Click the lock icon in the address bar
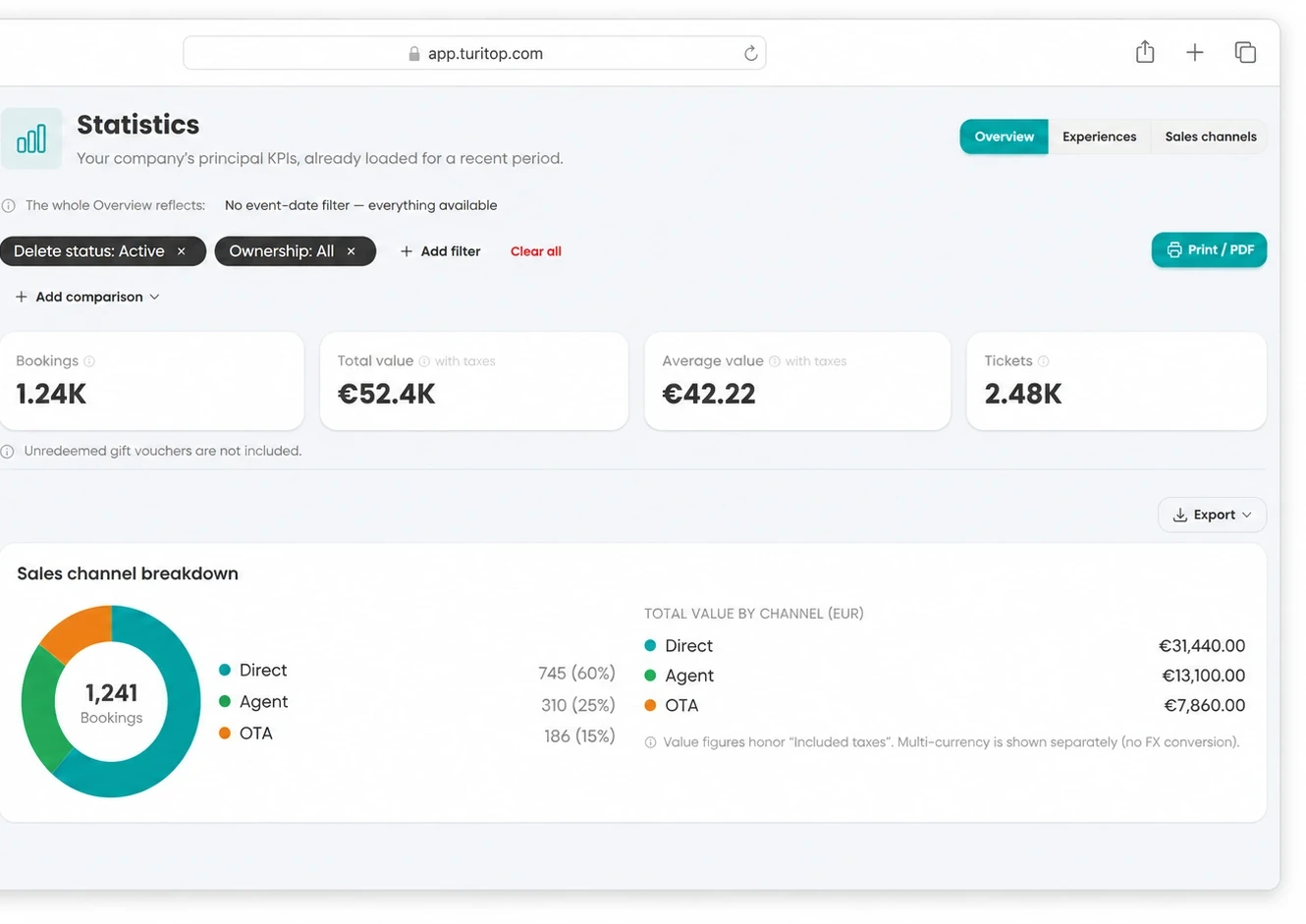This screenshot has width=1306, height=924. coord(414,54)
